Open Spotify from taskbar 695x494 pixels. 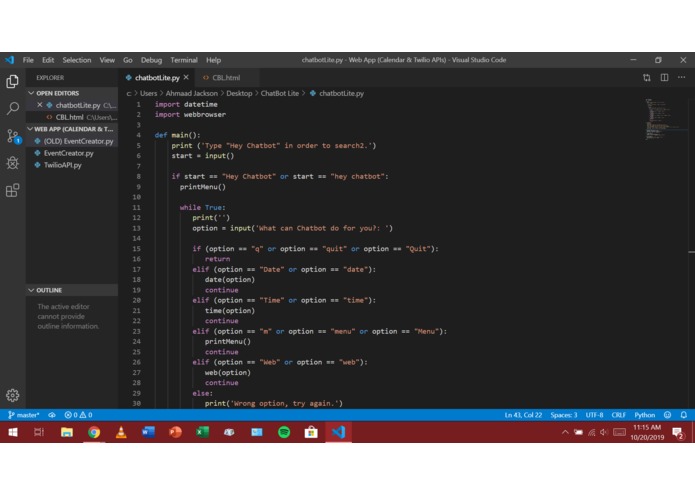284,432
